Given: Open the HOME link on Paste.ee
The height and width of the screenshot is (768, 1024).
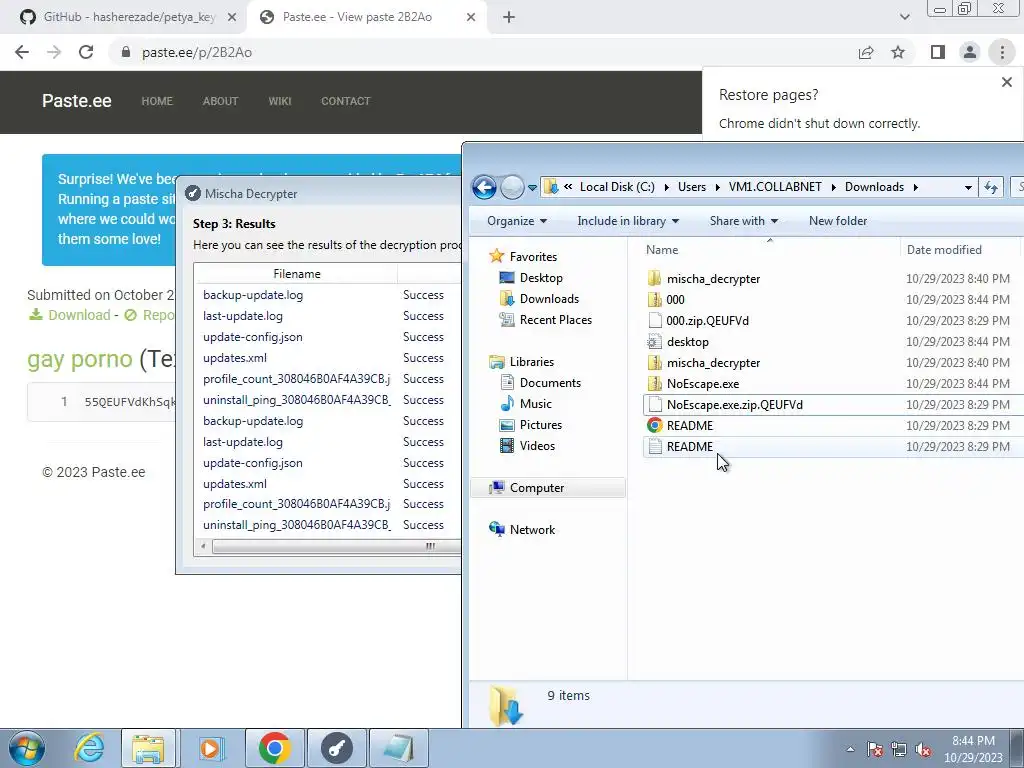Looking at the screenshot, I should [x=157, y=101].
